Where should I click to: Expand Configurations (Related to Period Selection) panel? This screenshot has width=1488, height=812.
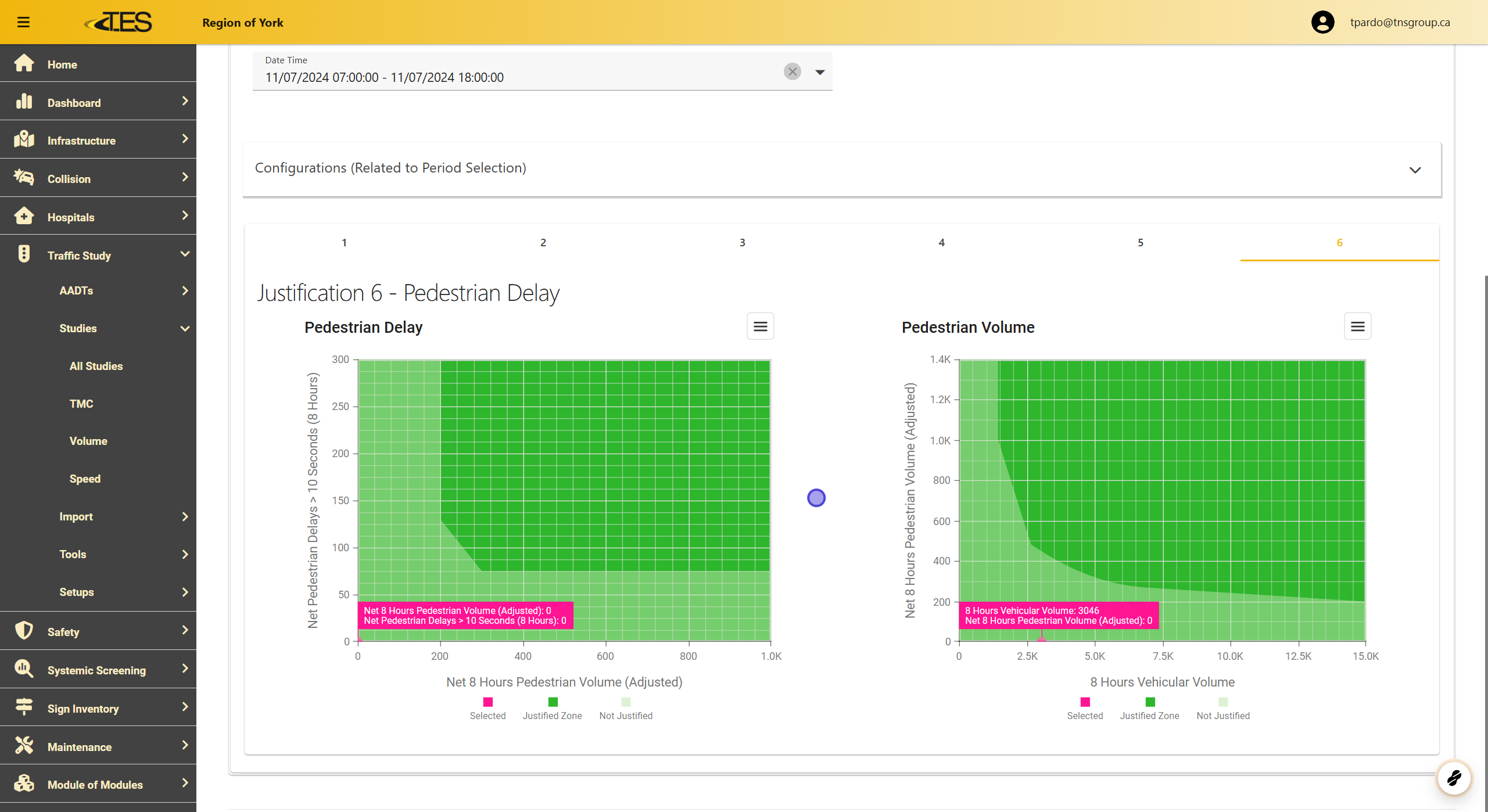click(1415, 170)
